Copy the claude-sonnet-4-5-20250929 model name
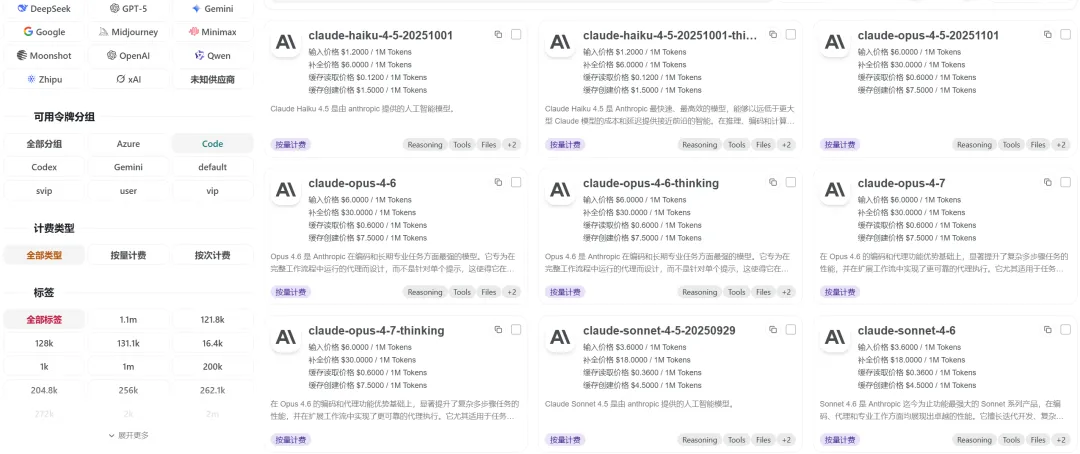This screenshot has height=454, width=1080. (773, 330)
